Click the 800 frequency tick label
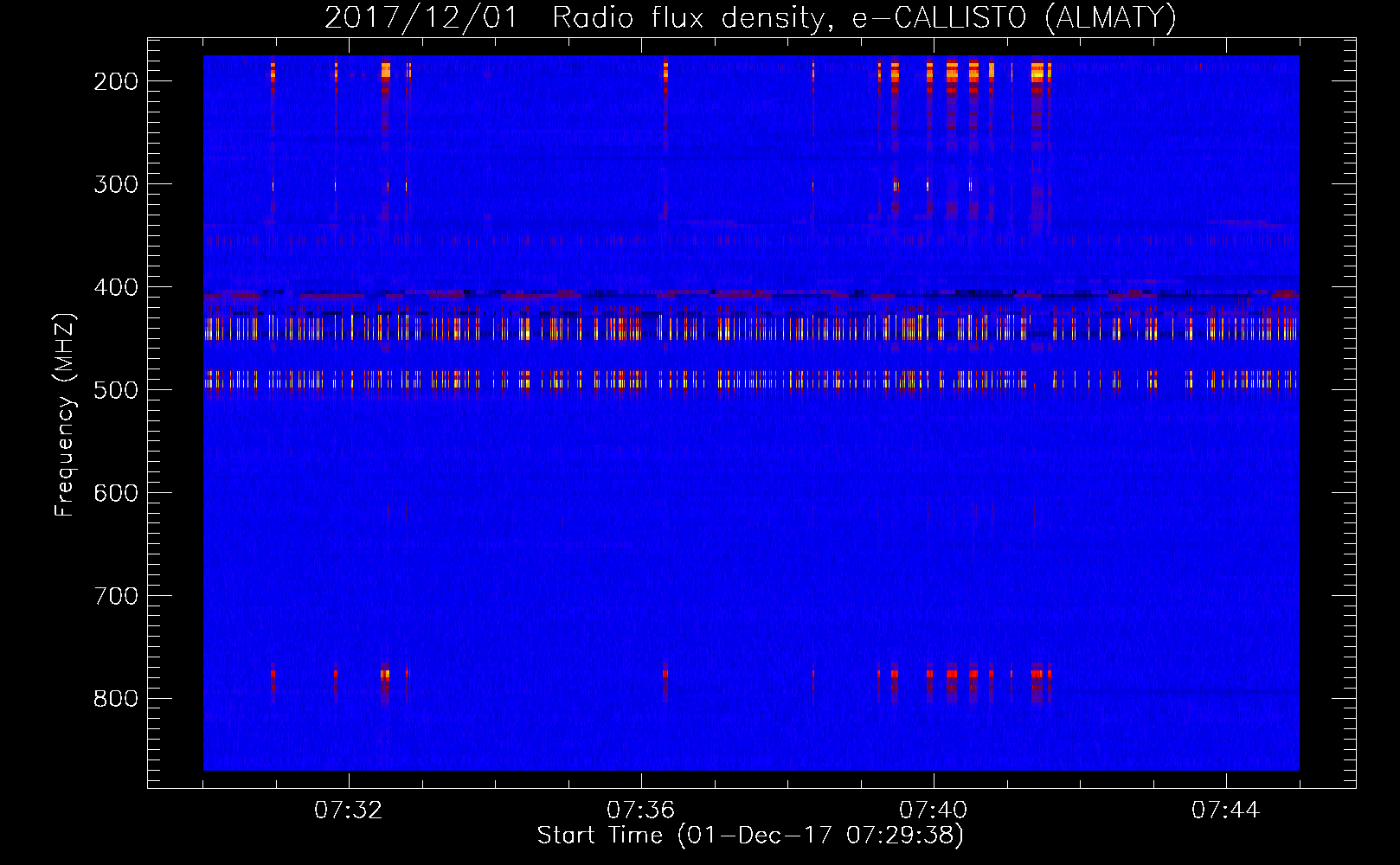The width and height of the screenshot is (1400, 865). 116,699
